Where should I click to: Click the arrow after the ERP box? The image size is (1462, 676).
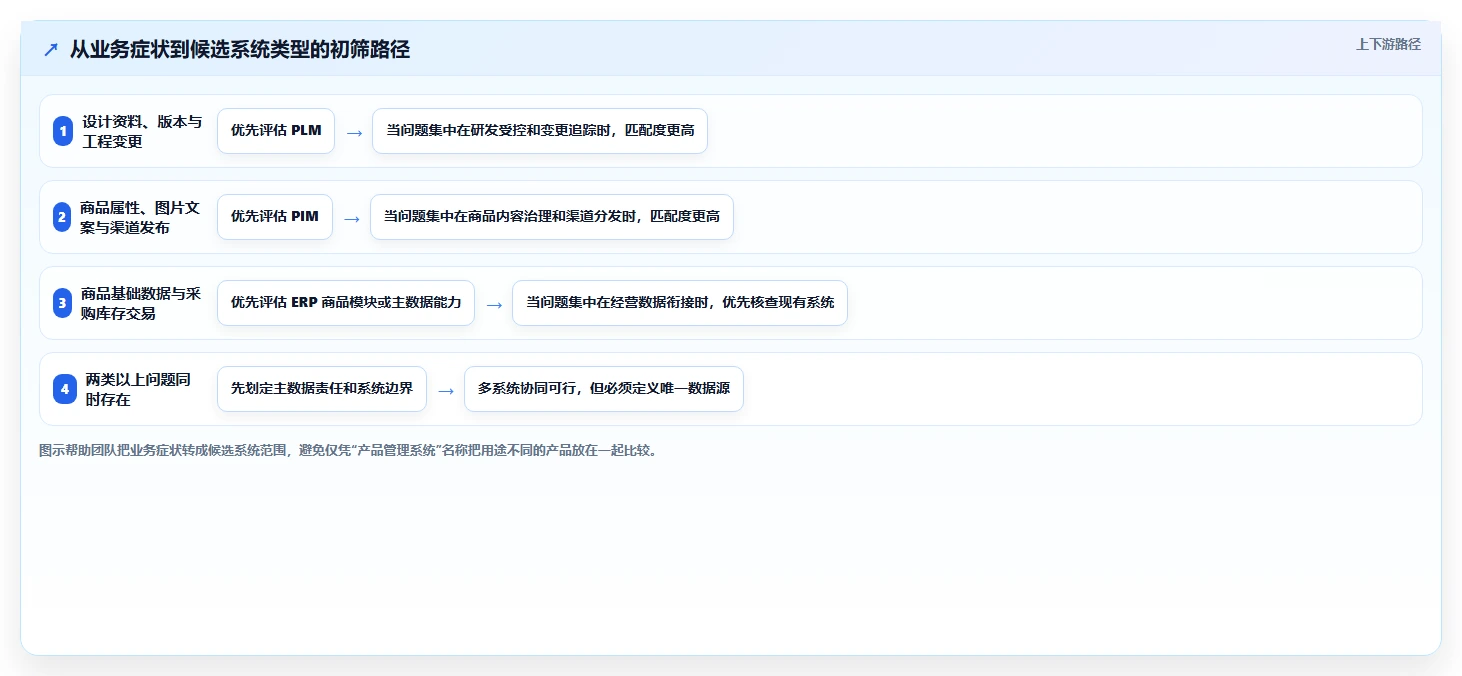coord(494,305)
